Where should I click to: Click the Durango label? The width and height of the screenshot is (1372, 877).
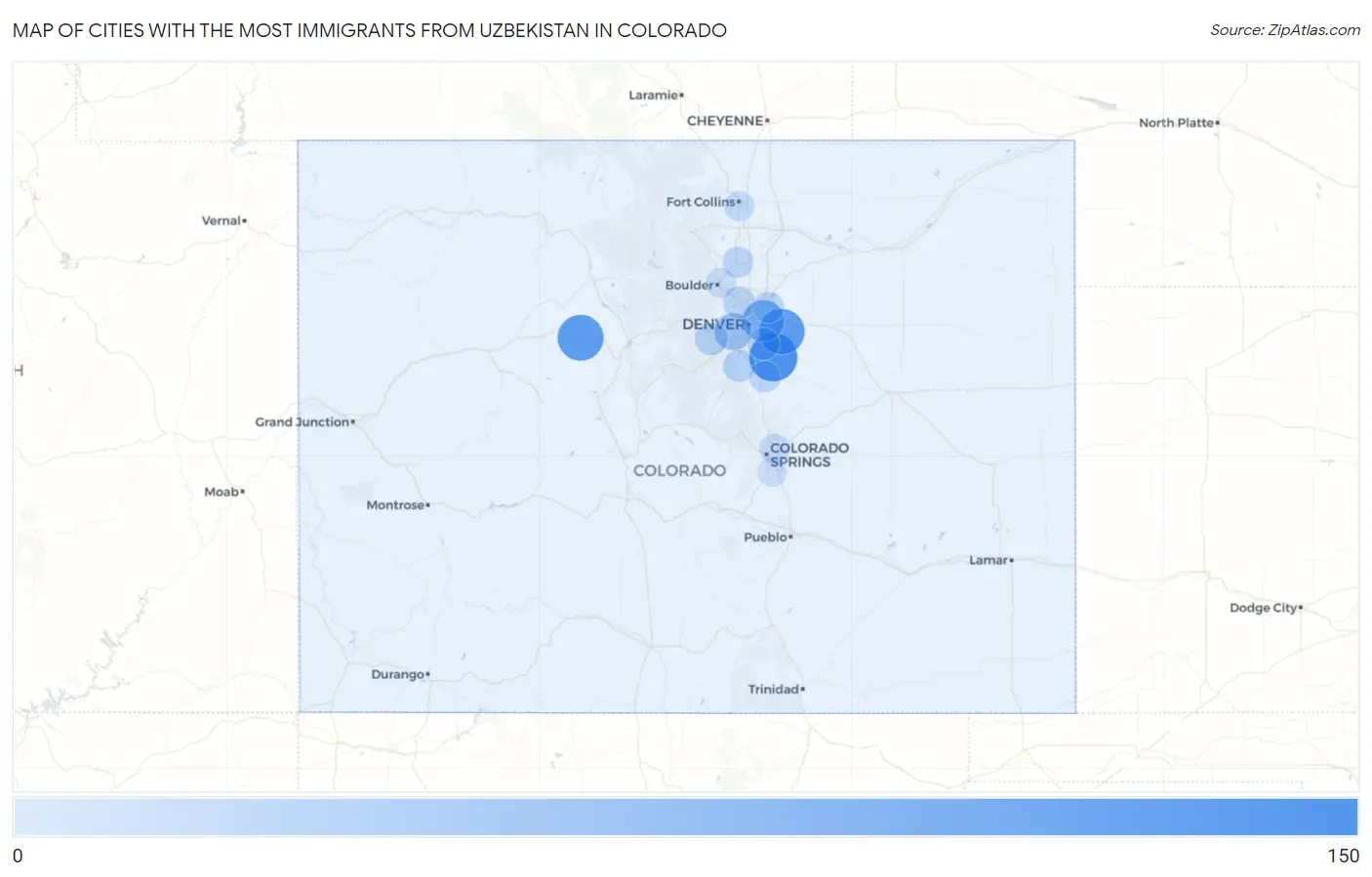[x=398, y=674]
